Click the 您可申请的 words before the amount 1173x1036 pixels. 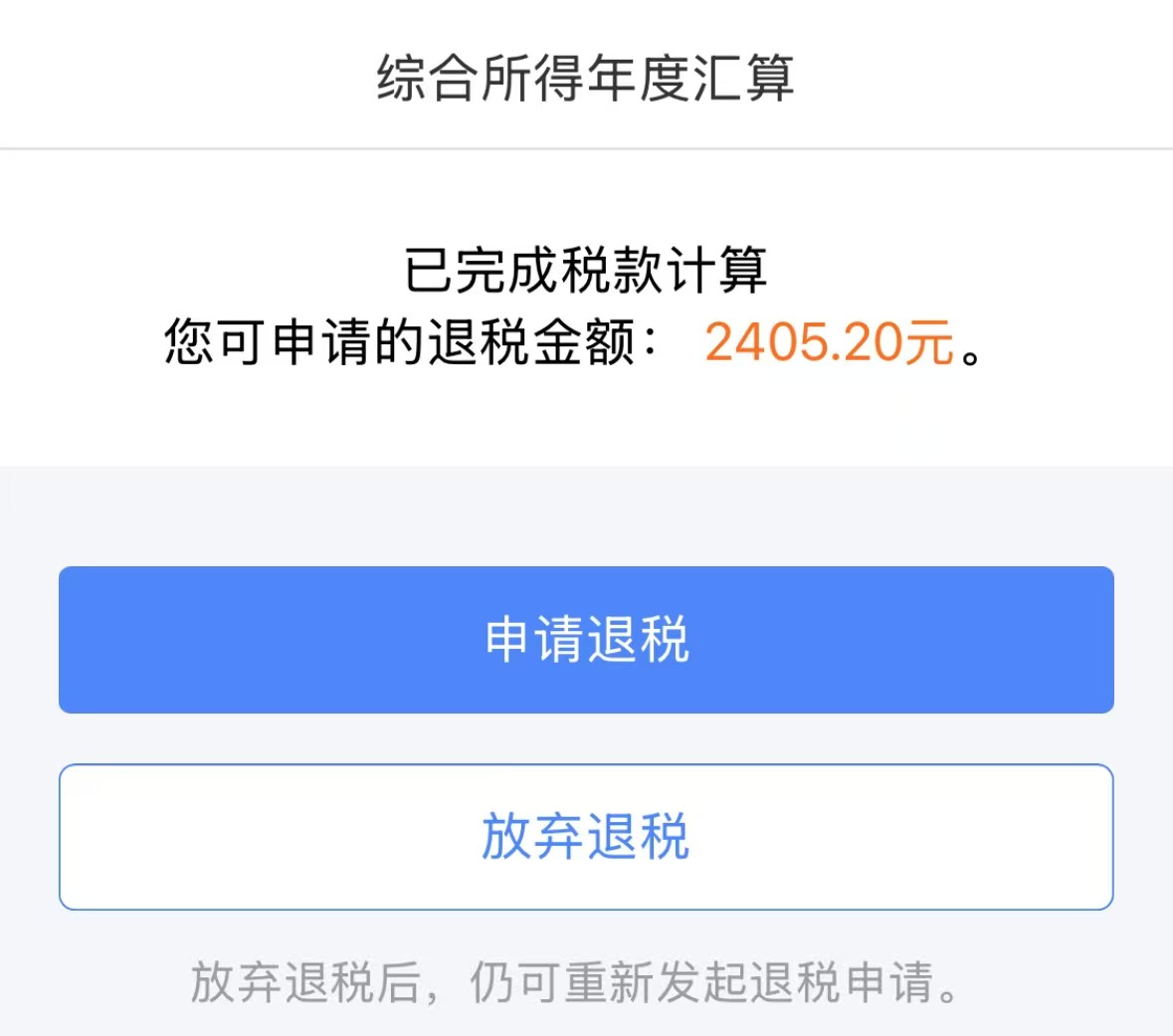(296, 342)
